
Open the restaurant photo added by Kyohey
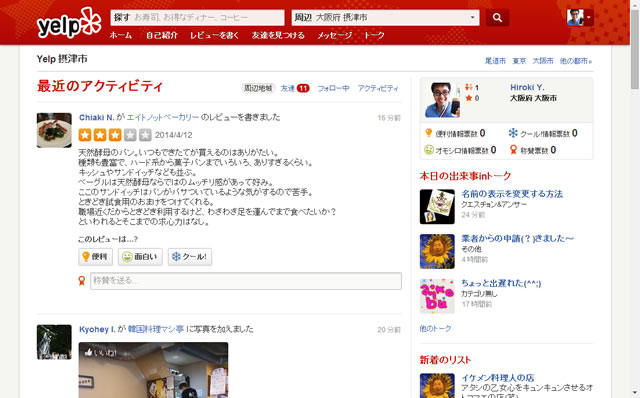(153, 370)
